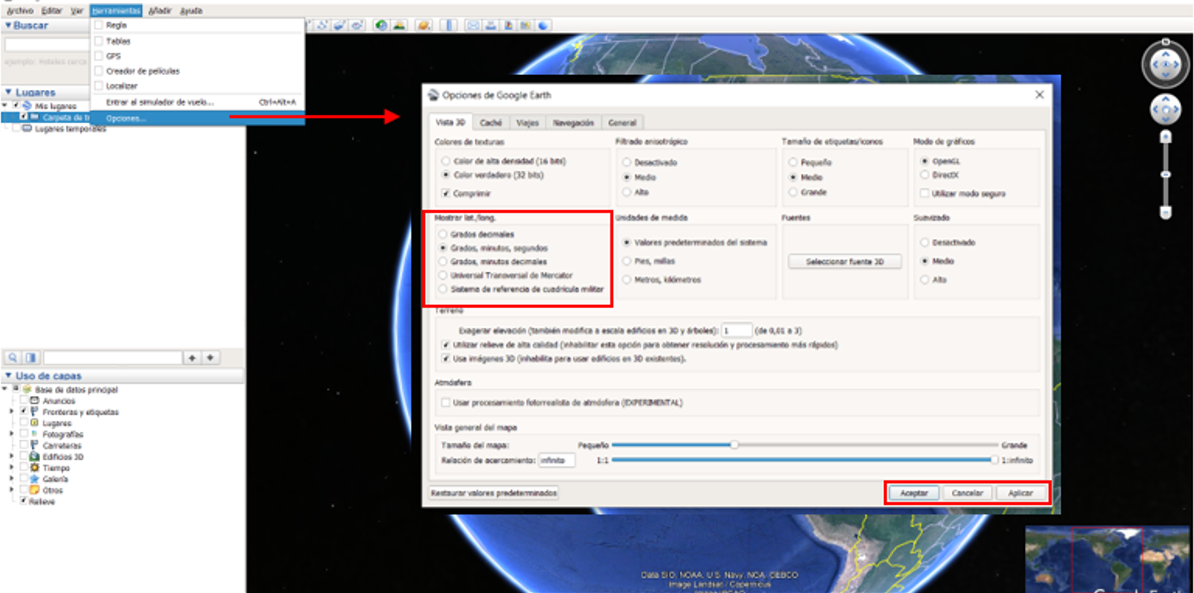Collapse the Uso de capas panel

(x=8, y=376)
